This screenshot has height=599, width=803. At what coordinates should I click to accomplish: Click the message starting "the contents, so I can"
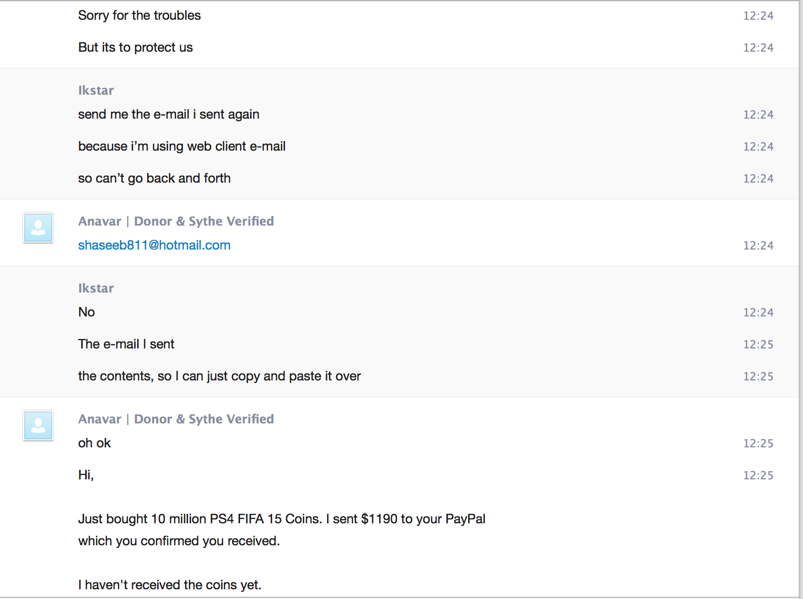219,376
